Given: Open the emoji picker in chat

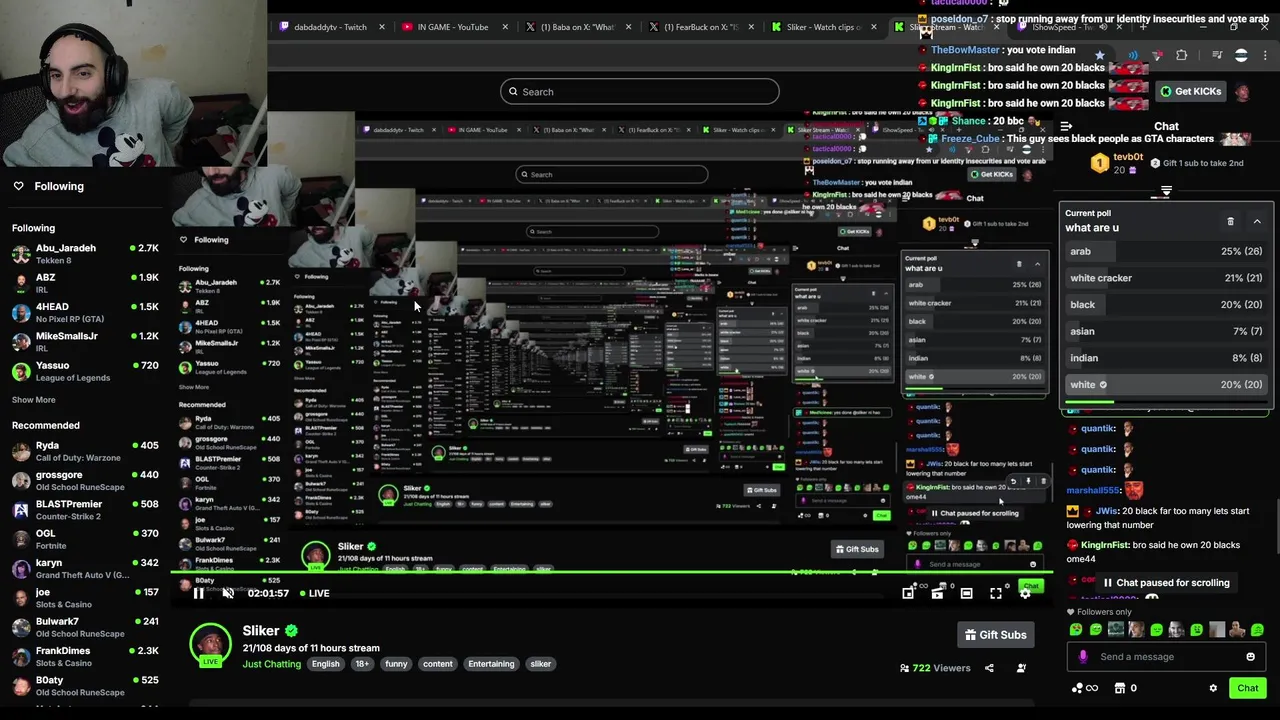Looking at the screenshot, I should click(x=1250, y=657).
